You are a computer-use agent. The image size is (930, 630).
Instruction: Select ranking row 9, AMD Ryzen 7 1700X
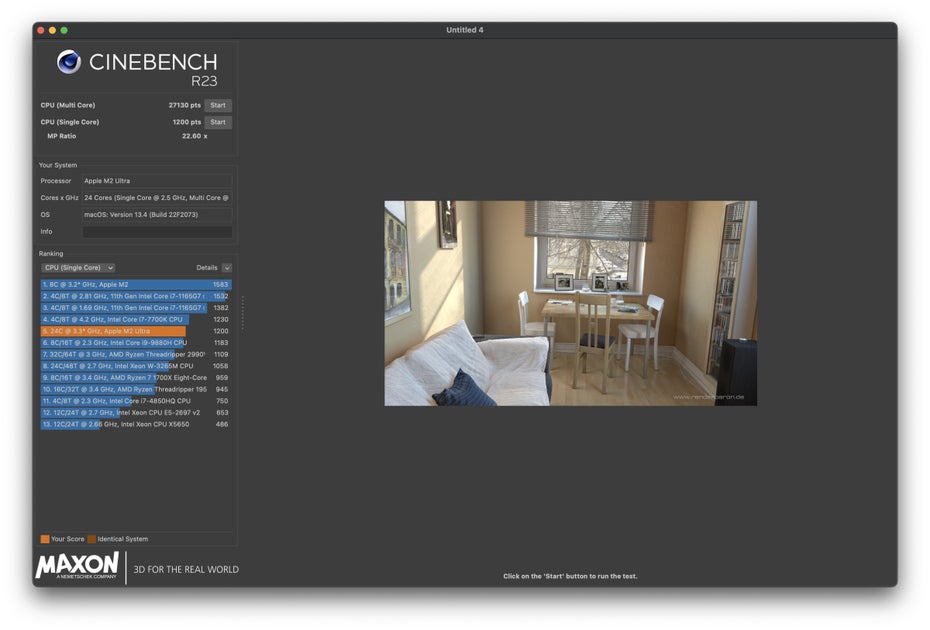pyautogui.click(x=135, y=377)
